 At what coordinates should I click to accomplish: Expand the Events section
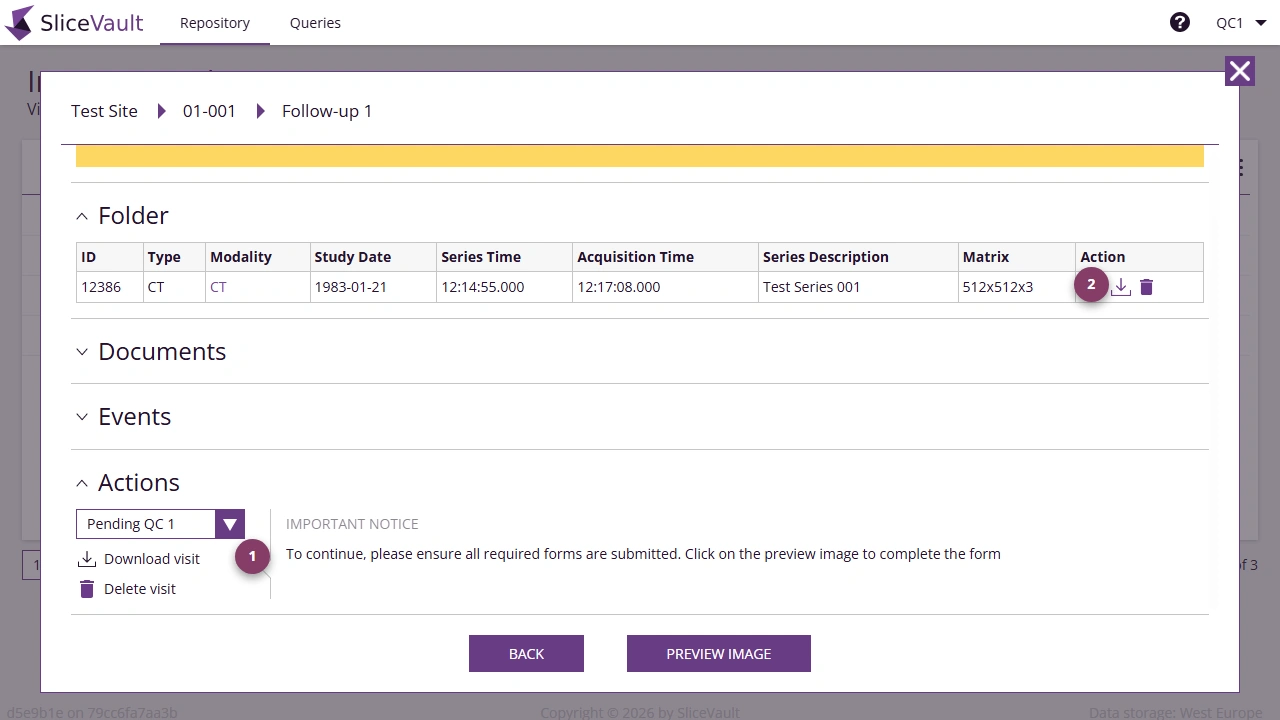(82, 417)
